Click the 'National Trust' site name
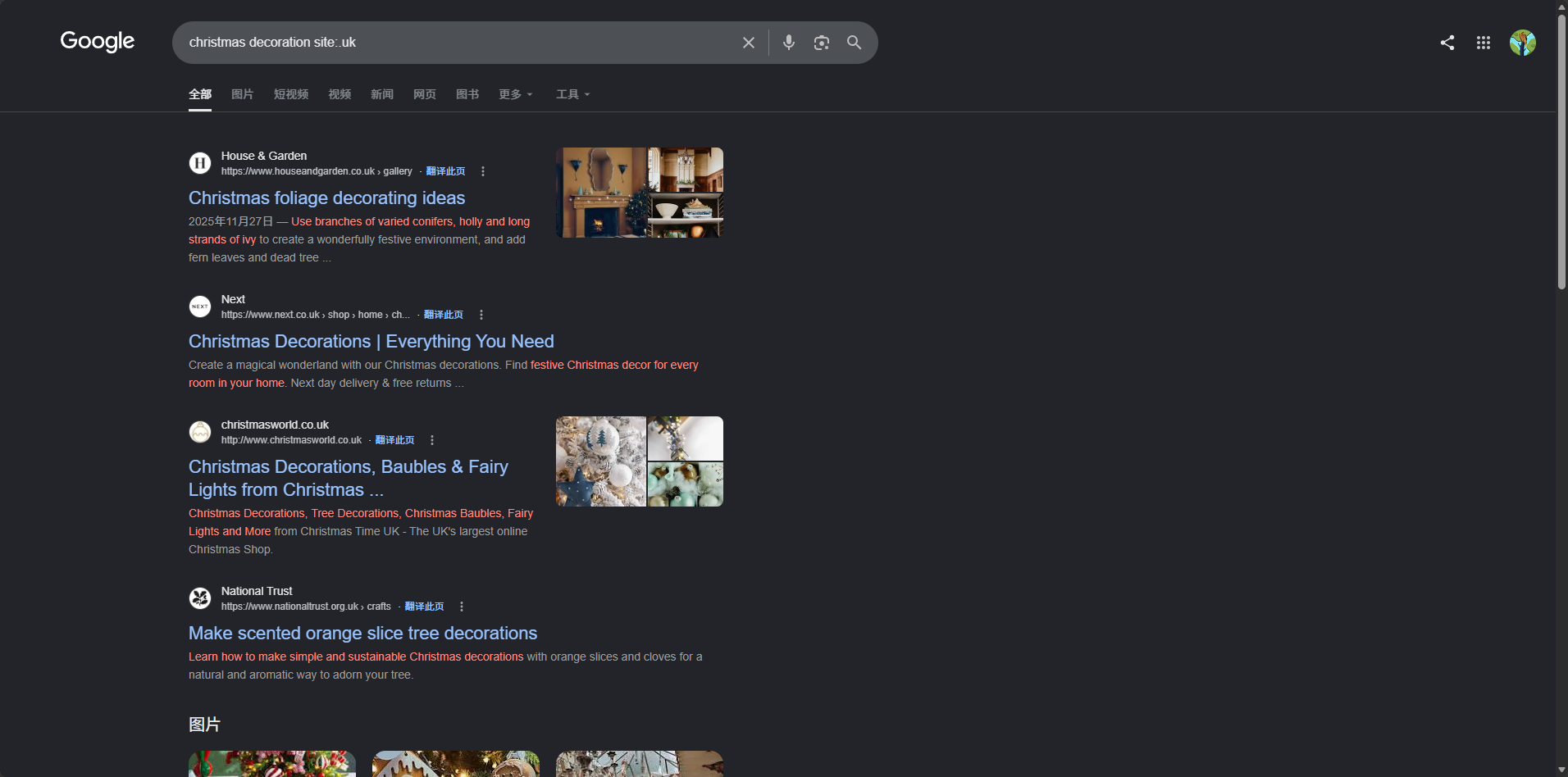 coord(257,591)
